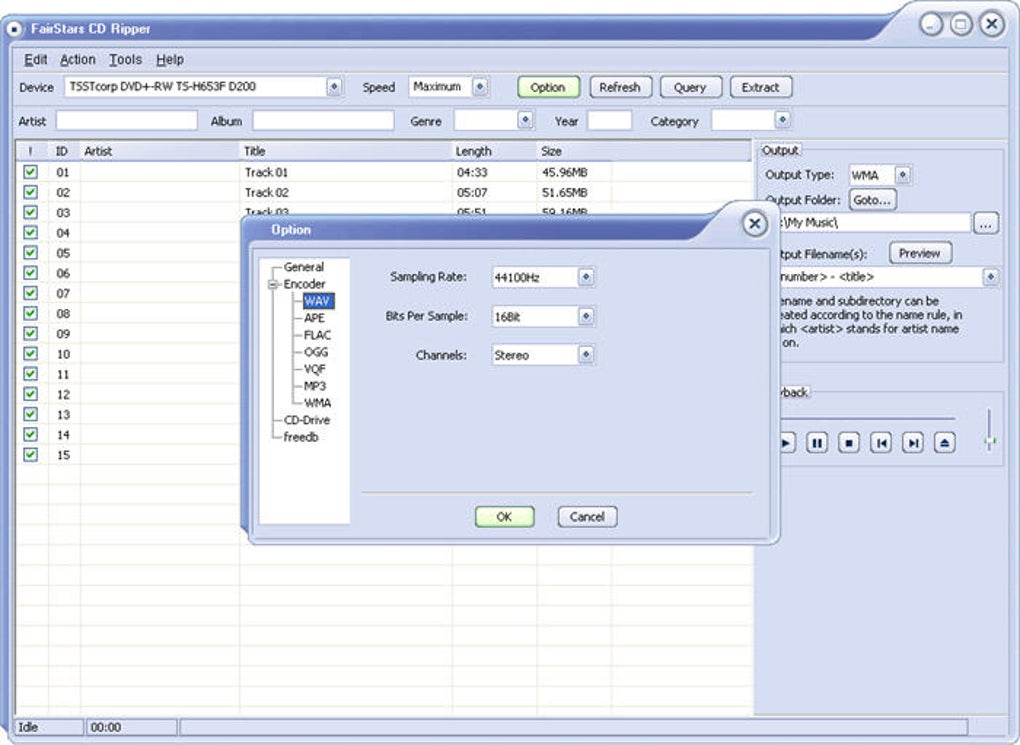Open the Speed dropdown

tap(480, 87)
